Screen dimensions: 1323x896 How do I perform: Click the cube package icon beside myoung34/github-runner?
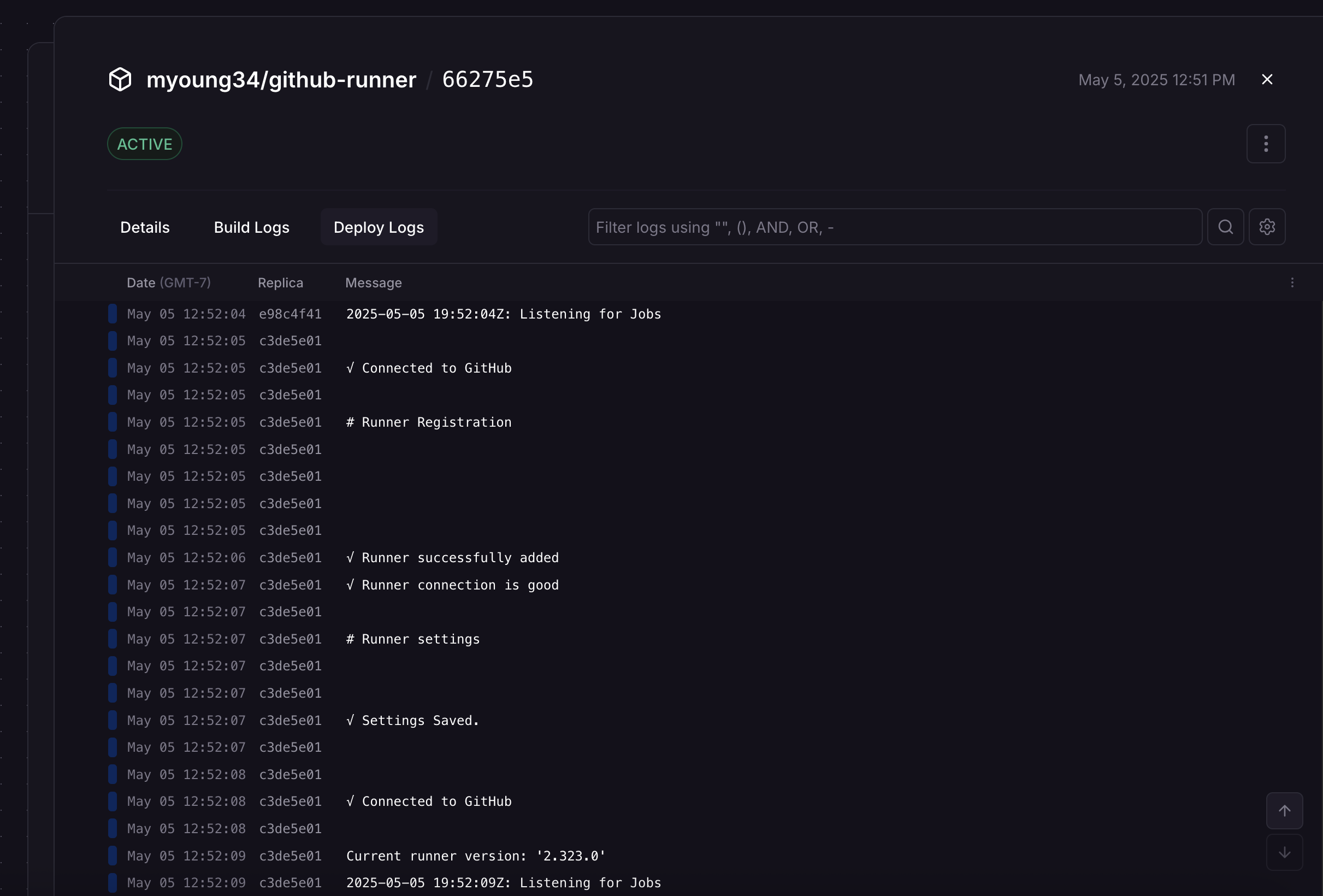[120, 79]
